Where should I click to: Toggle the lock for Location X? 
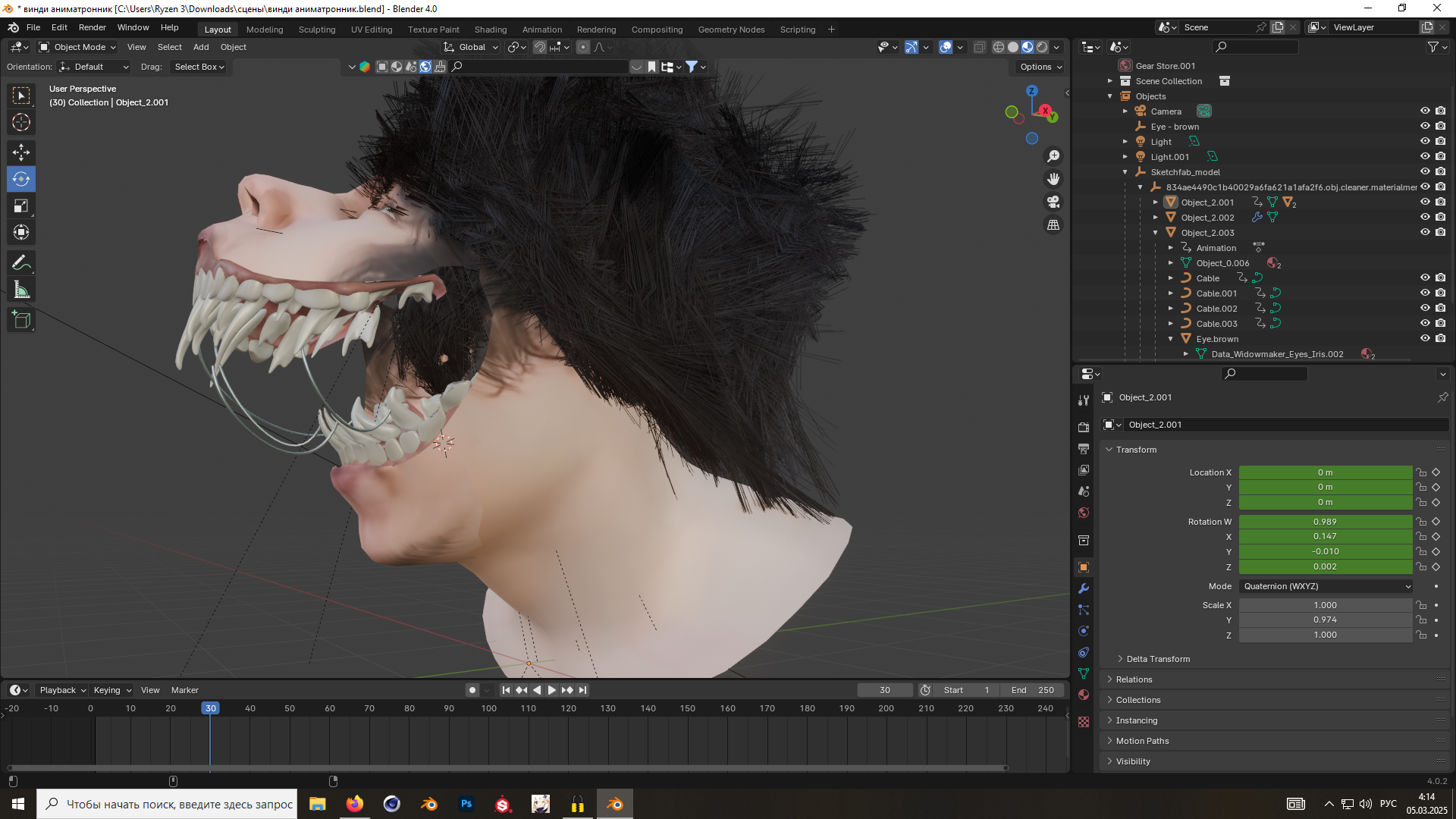click(1421, 472)
